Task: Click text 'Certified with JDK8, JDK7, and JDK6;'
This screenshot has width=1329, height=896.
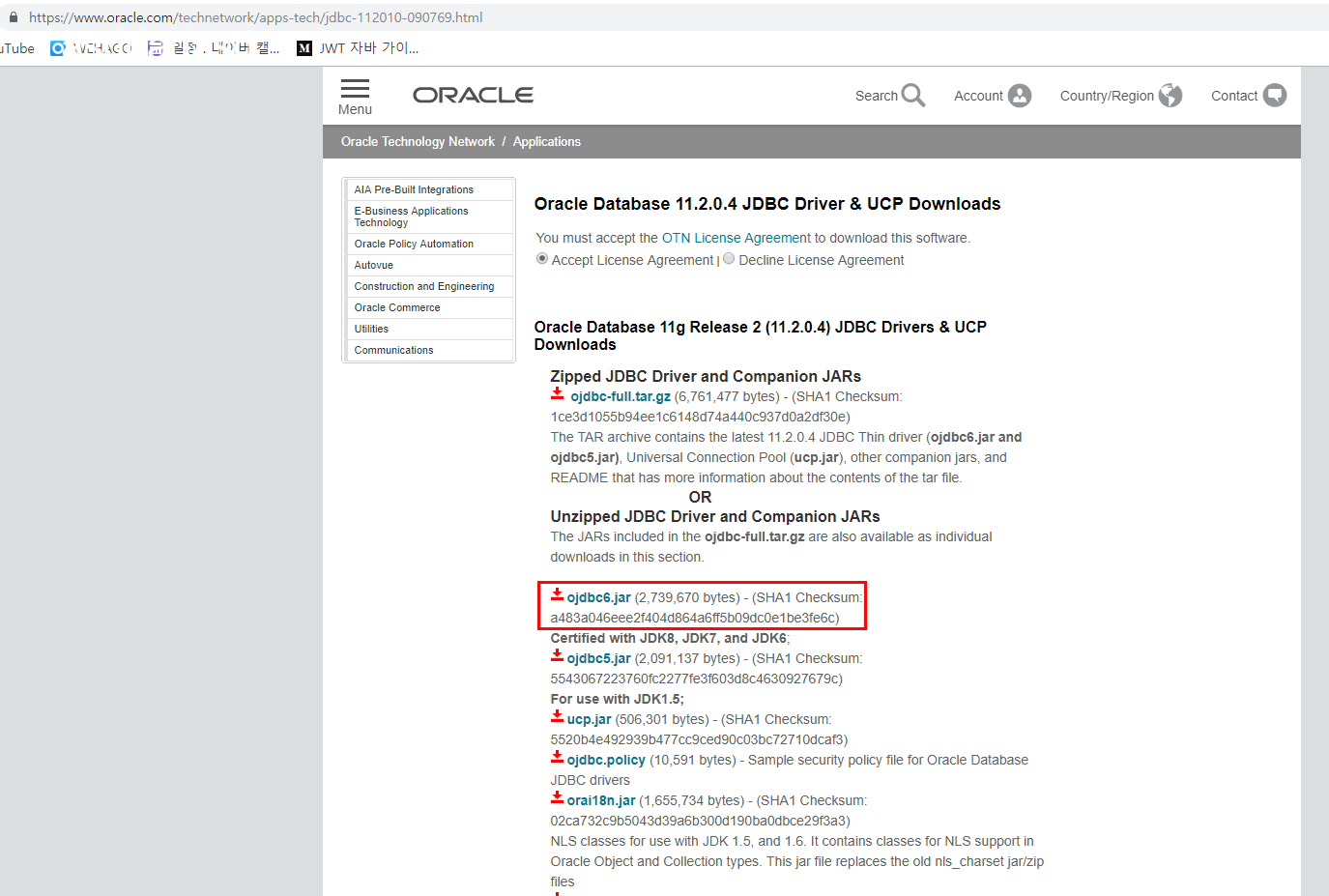Action: 670,638
